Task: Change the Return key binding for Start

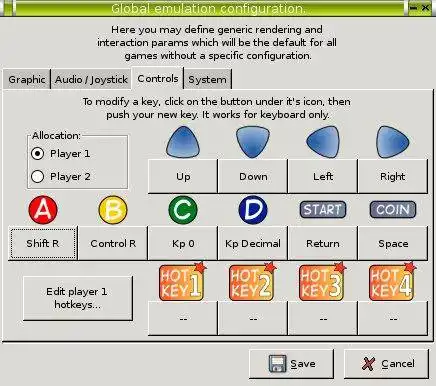Action: (x=323, y=243)
